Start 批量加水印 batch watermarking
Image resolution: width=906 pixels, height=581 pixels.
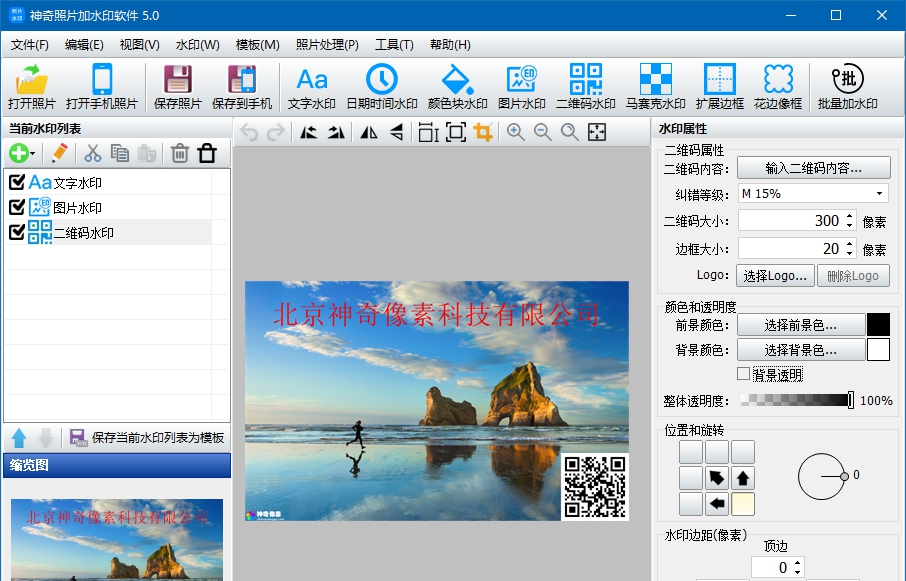(847, 85)
